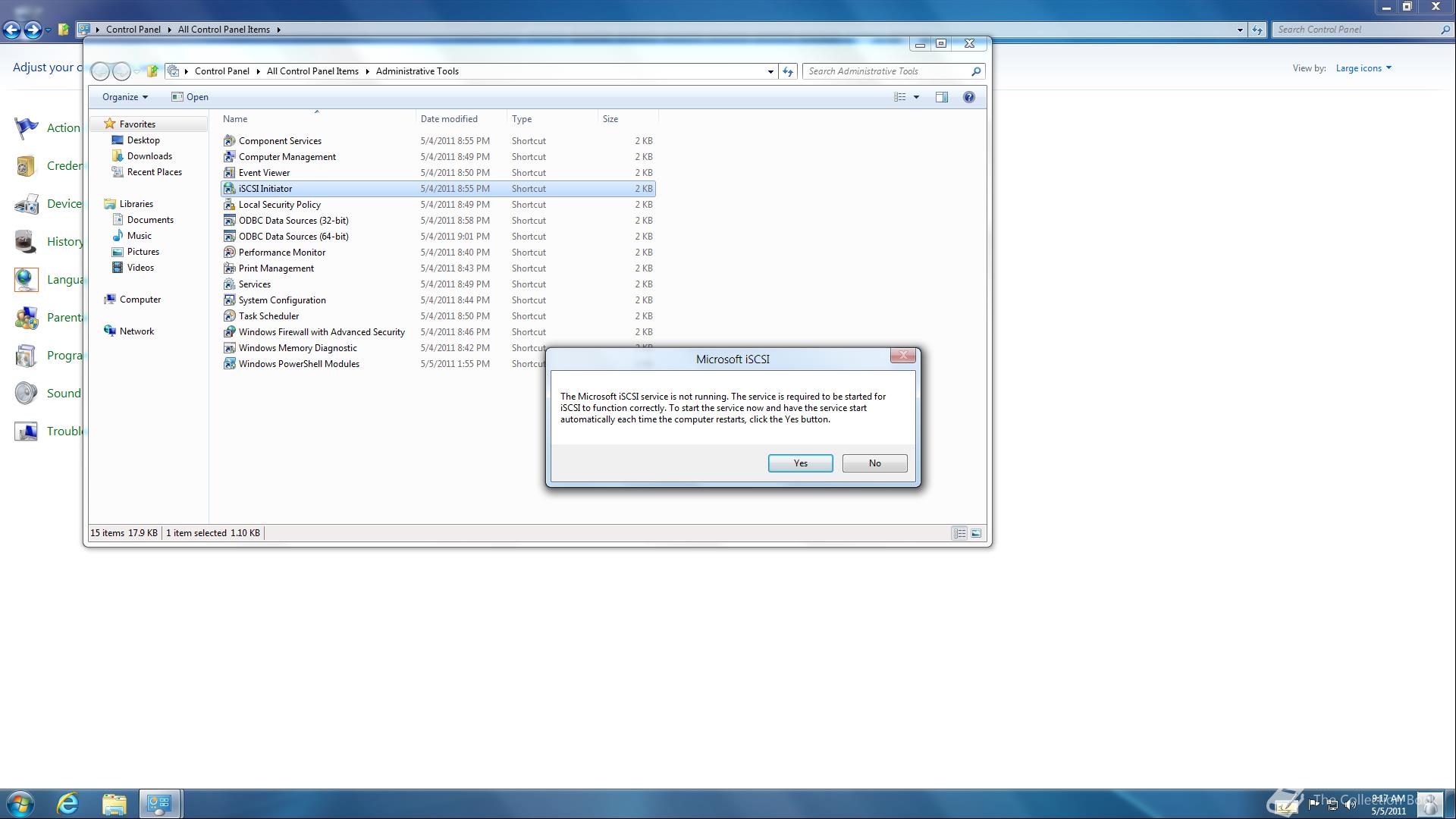
Task: Click refresh button beside Administrative Tools address
Action: [x=788, y=71]
